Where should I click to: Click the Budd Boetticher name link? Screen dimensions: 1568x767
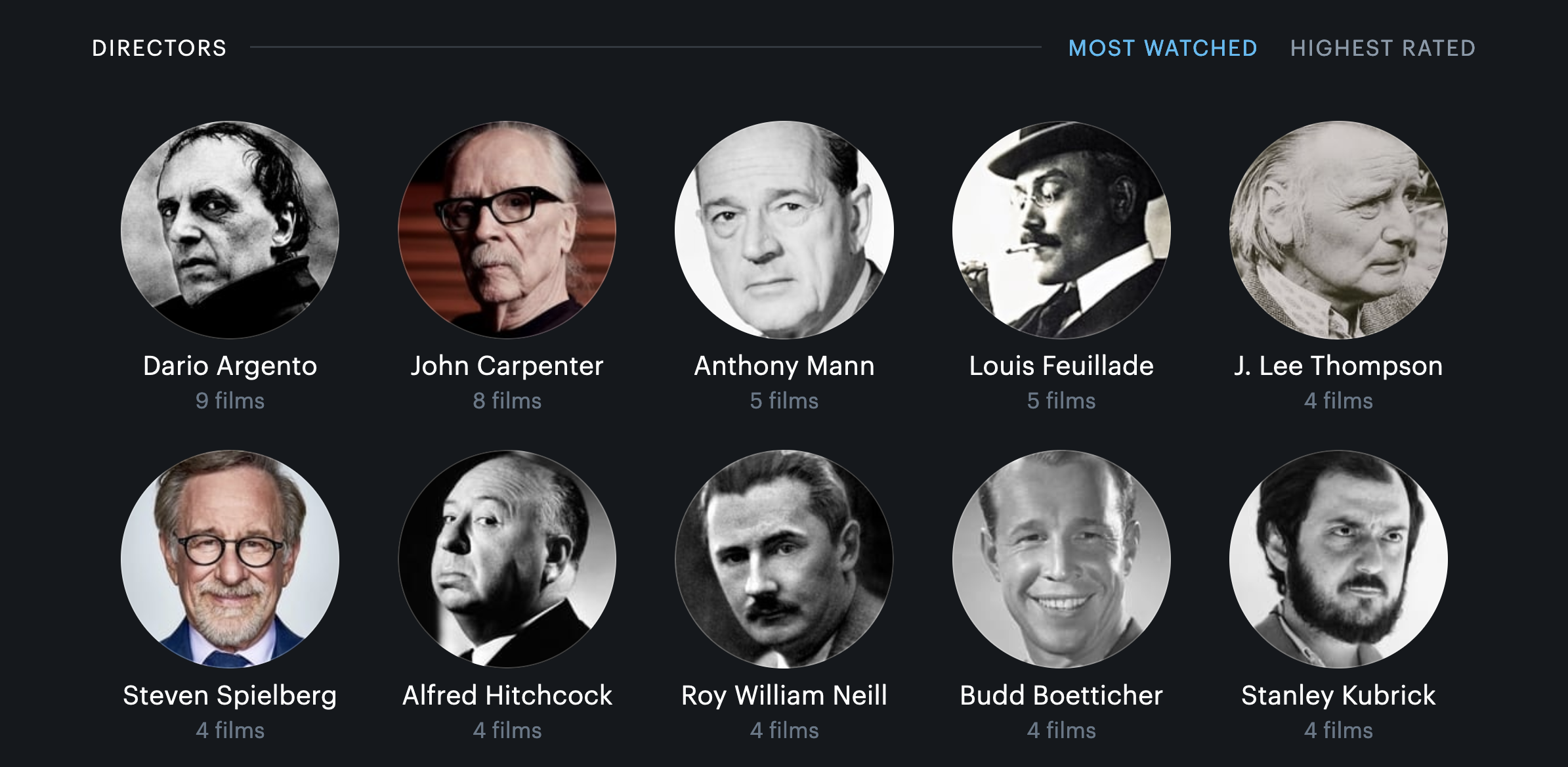1061,695
